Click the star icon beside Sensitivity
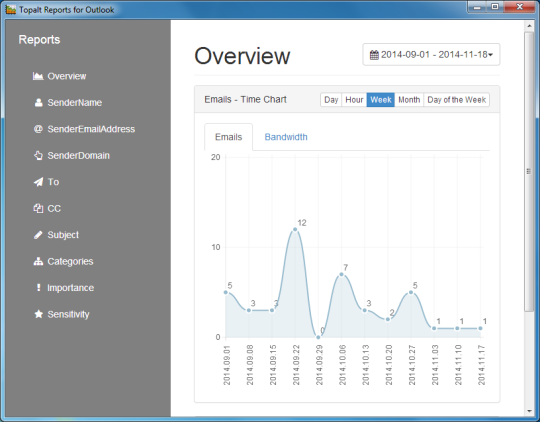Viewport: 540px width, 422px height. pos(39,314)
